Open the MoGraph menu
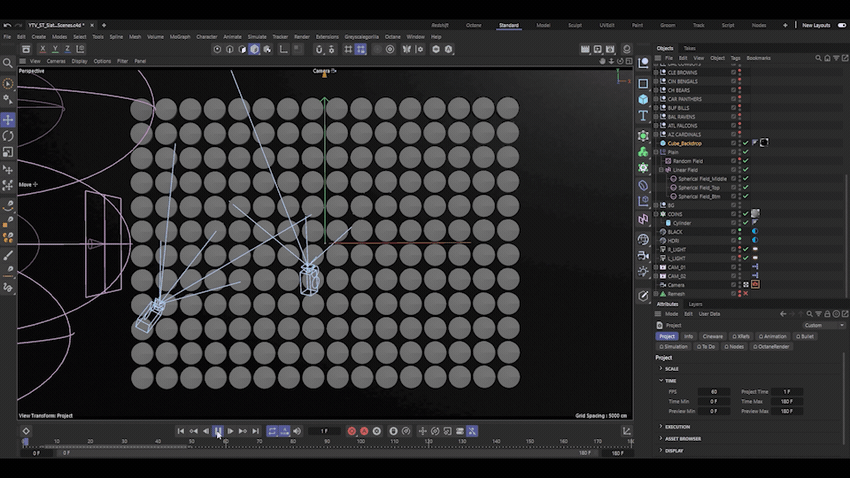 coord(180,37)
